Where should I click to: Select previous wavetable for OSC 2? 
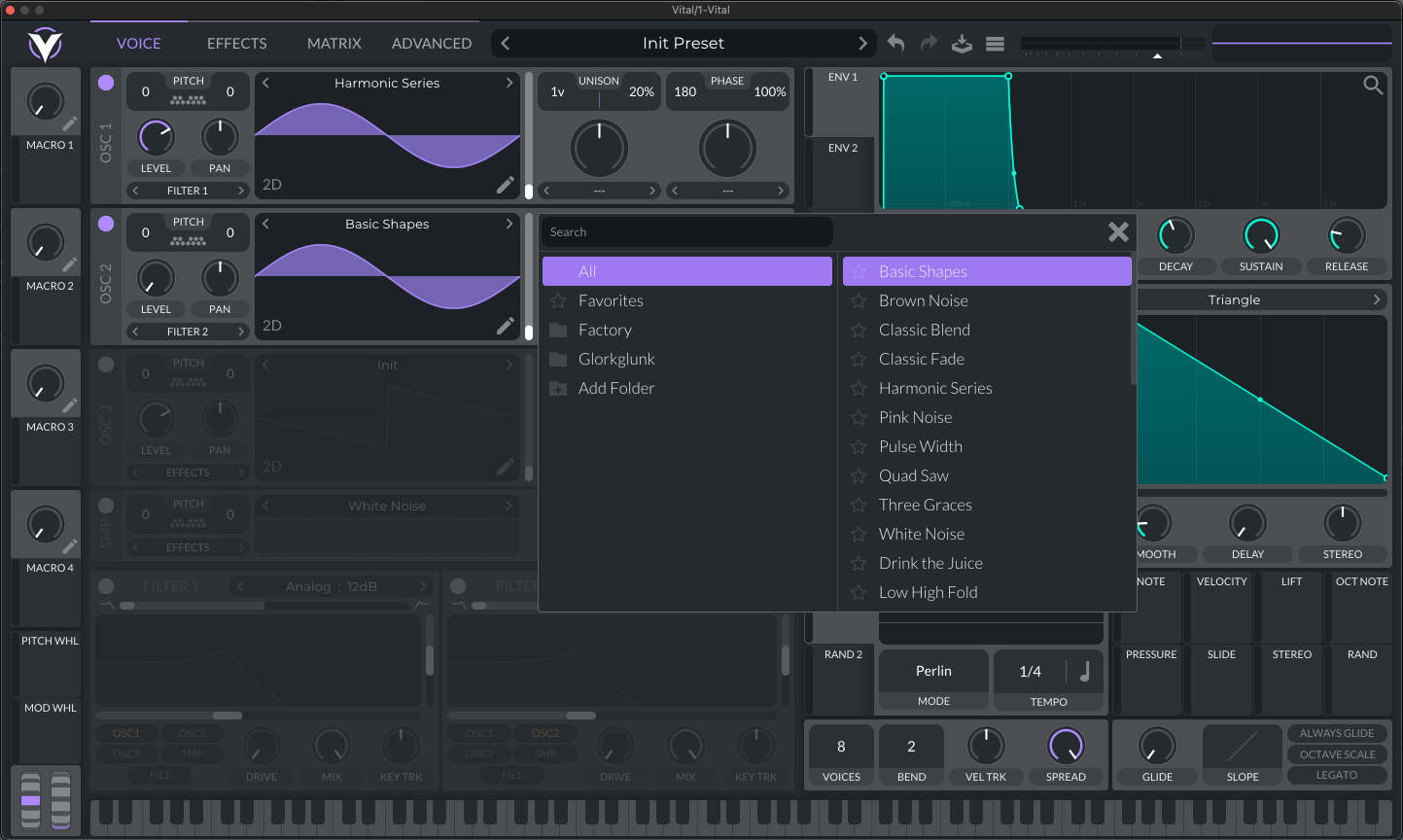[x=265, y=224]
